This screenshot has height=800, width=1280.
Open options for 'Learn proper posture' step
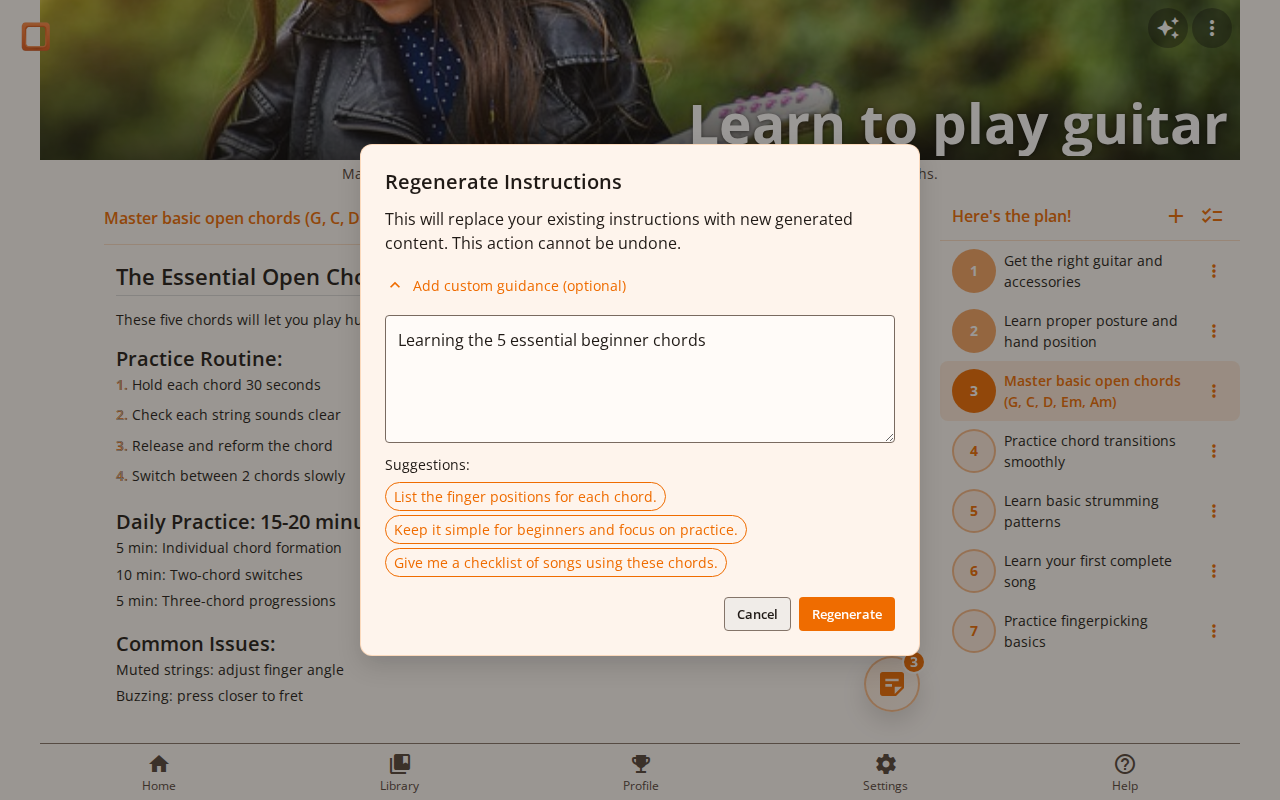[x=1214, y=331]
